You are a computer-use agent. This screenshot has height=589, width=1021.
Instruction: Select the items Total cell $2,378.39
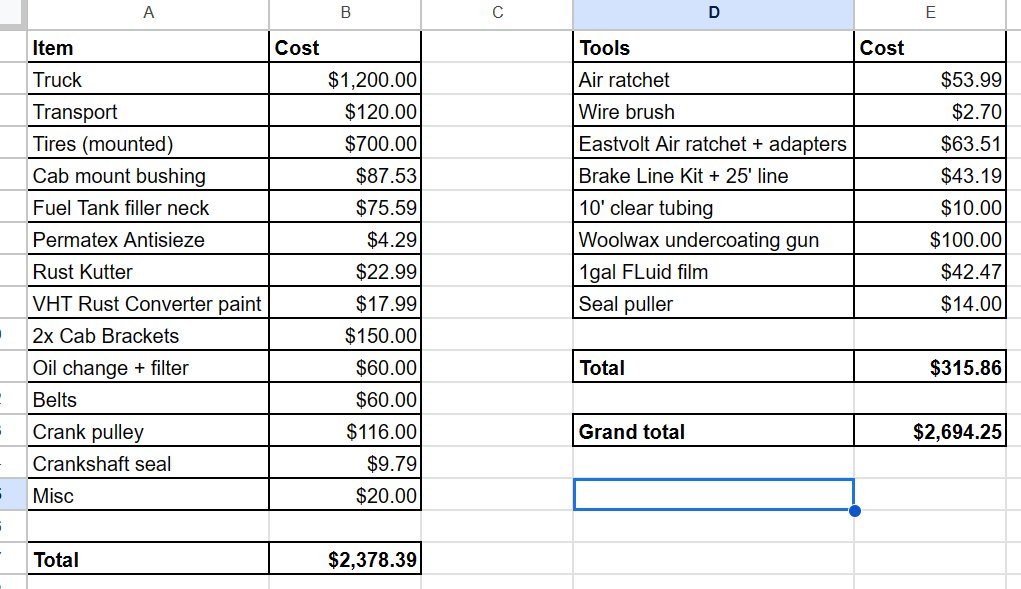pyautogui.click(x=345, y=560)
